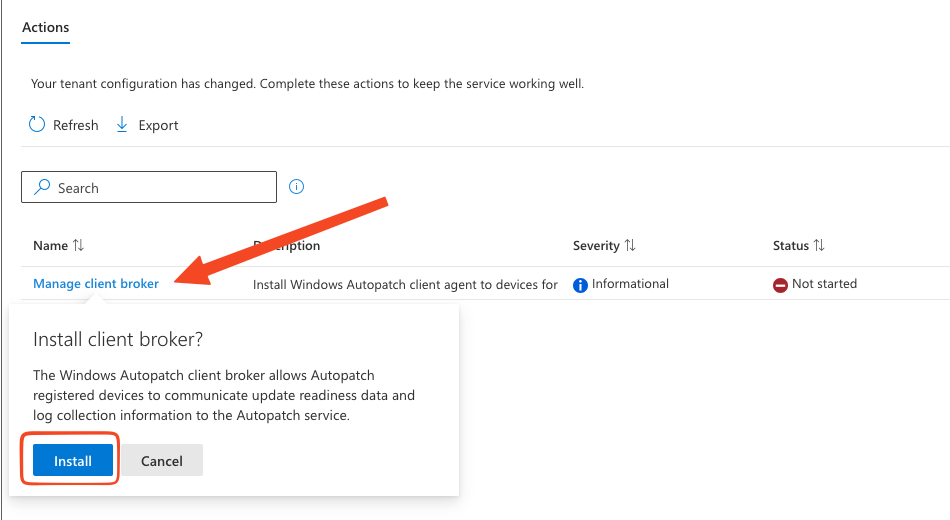Click the sort arrows next to Severity
The height and width of the screenshot is (520, 950).
[x=630, y=246]
